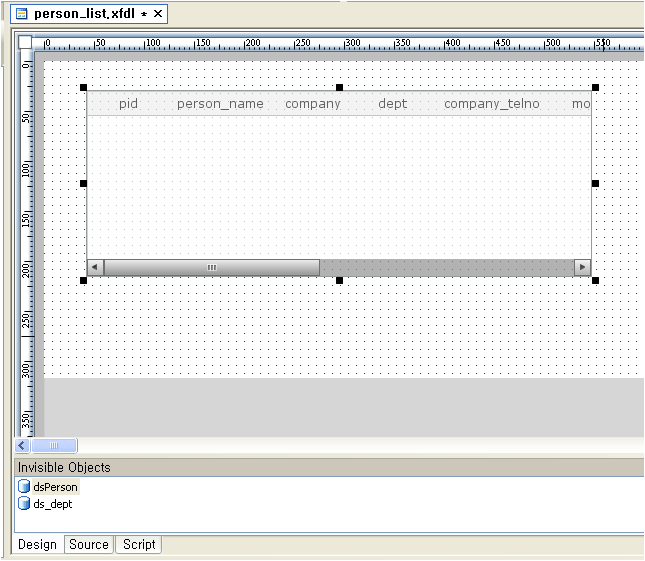Click the dsPerson dataset icon
645x561 pixels.
(24, 487)
